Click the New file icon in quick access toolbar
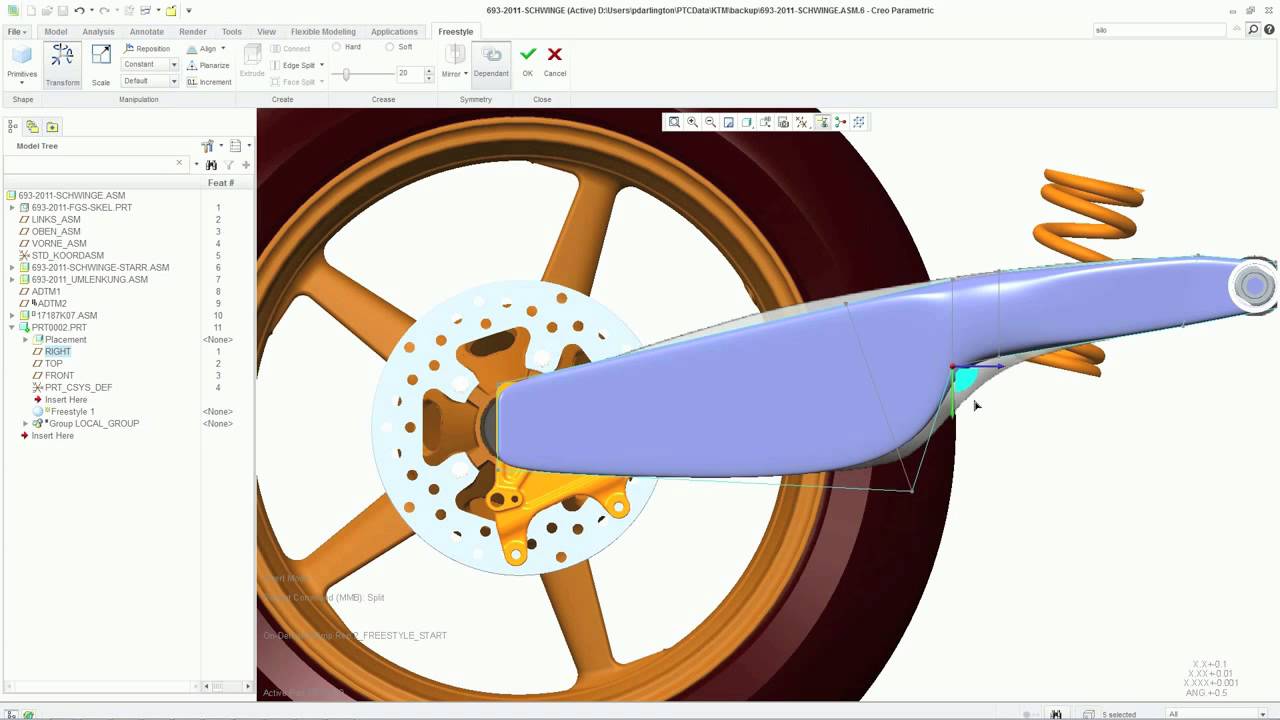Image resolution: width=1280 pixels, height=720 pixels. pos(31,10)
